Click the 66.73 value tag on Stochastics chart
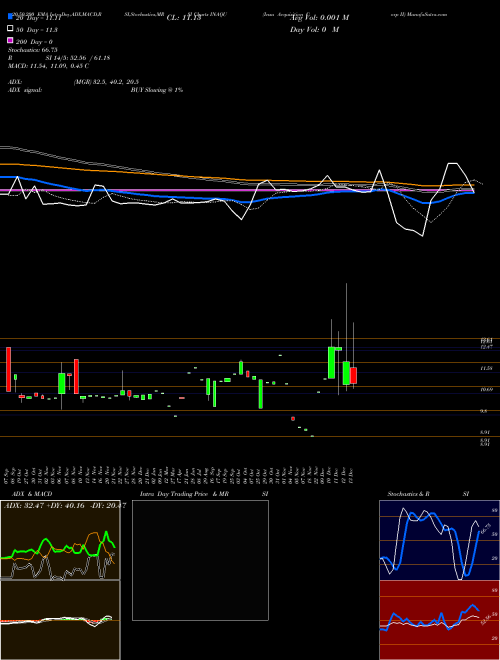The image size is (500, 660). (x=488, y=528)
